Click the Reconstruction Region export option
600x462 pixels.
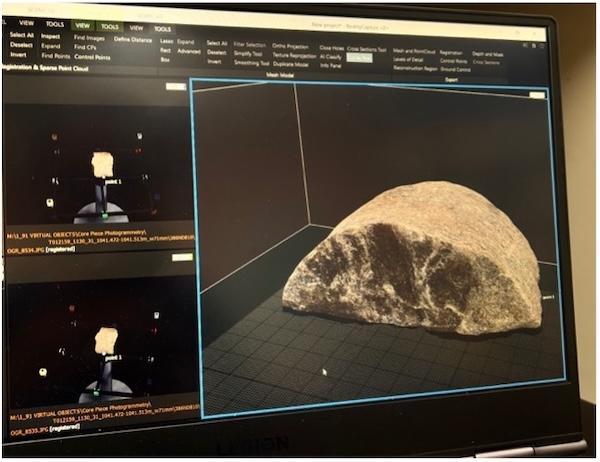pos(415,69)
